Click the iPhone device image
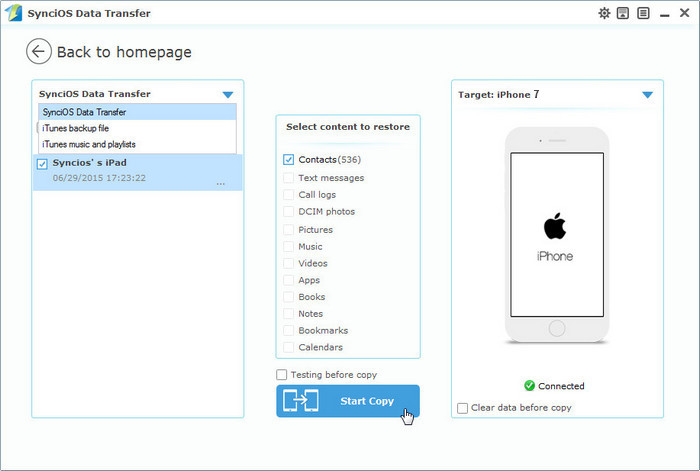700x471 pixels. pyautogui.click(x=557, y=235)
